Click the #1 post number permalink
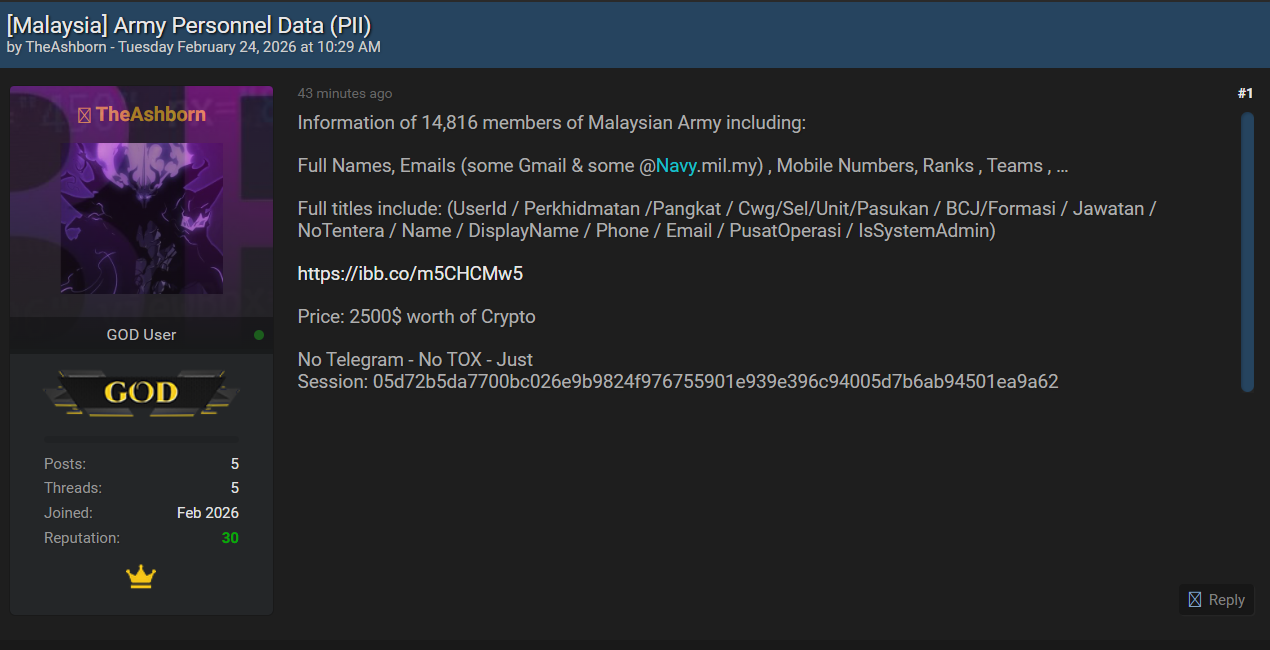The width and height of the screenshot is (1270, 650). click(x=1245, y=93)
